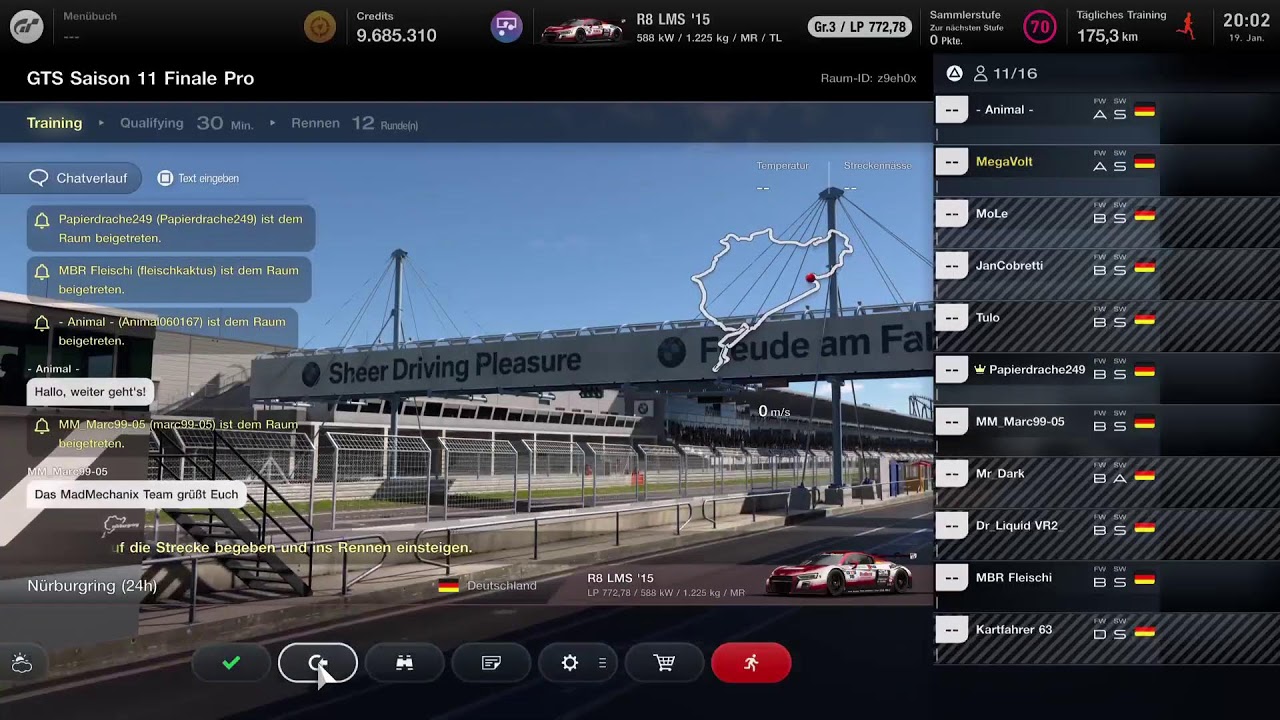1280x720 pixels.
Task: Click the R8 LMS '15 car image at the bottom
Action: 840,573
